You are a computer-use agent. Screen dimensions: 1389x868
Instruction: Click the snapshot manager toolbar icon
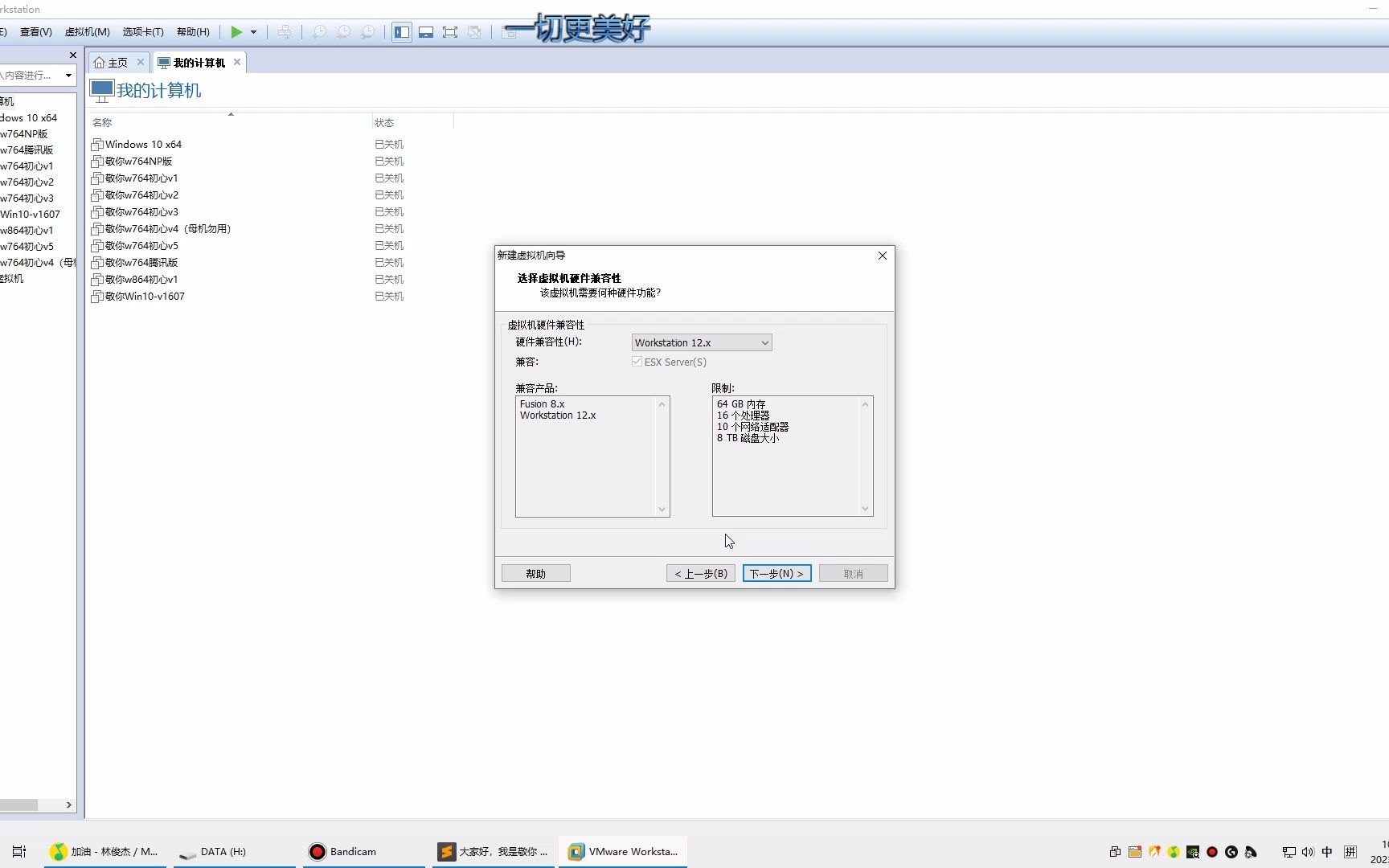[x=367, y=32]
